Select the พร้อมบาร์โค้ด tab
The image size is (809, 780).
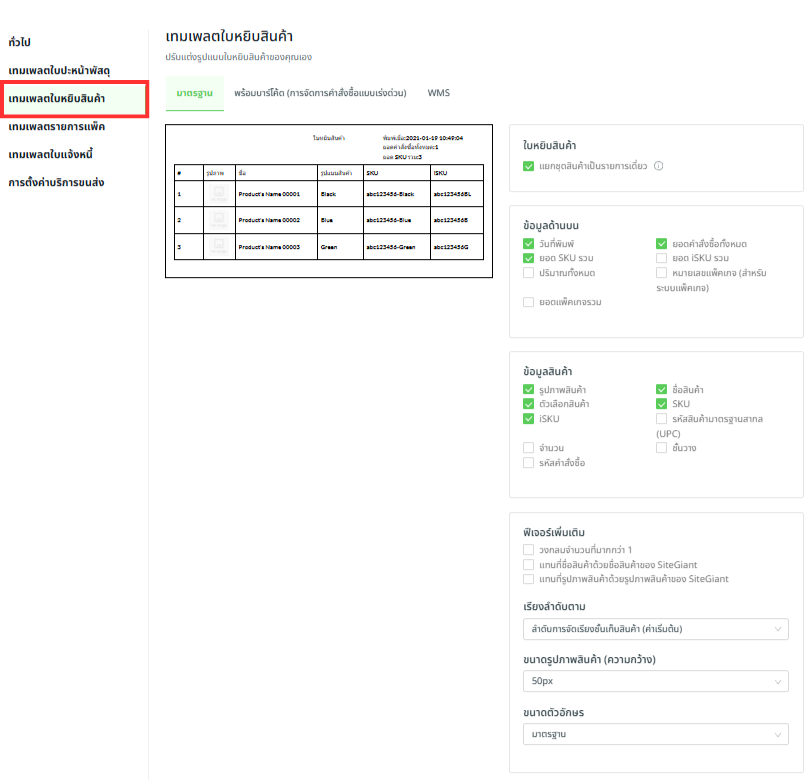point(320,93)
